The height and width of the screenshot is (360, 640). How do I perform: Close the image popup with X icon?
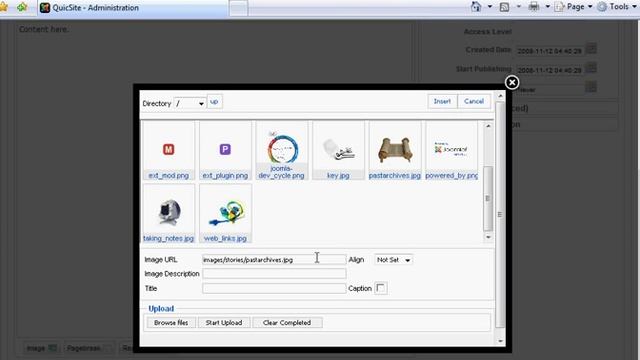click(x=512, y=82)
